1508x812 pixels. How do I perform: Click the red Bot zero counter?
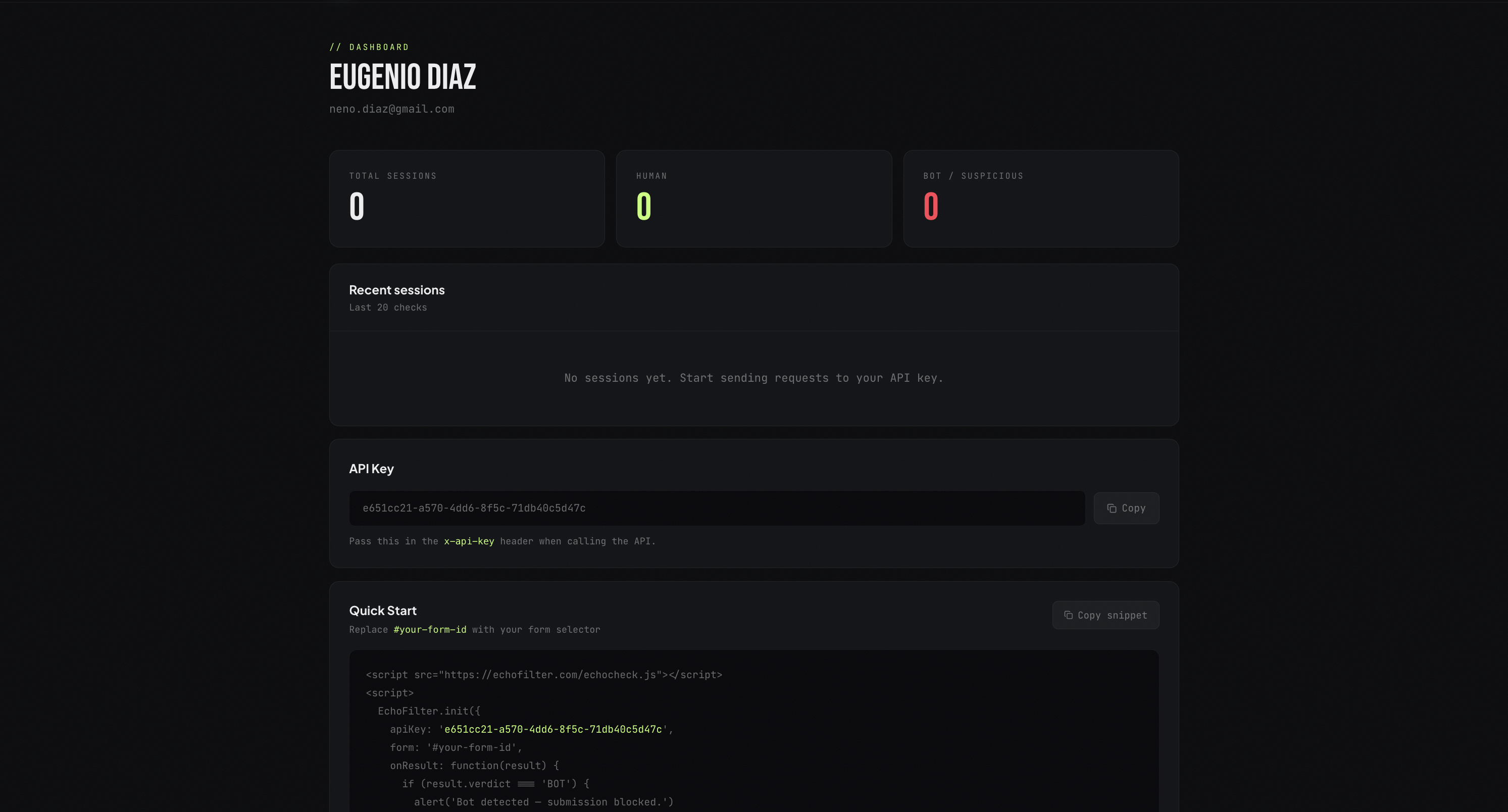pos(930,206)
